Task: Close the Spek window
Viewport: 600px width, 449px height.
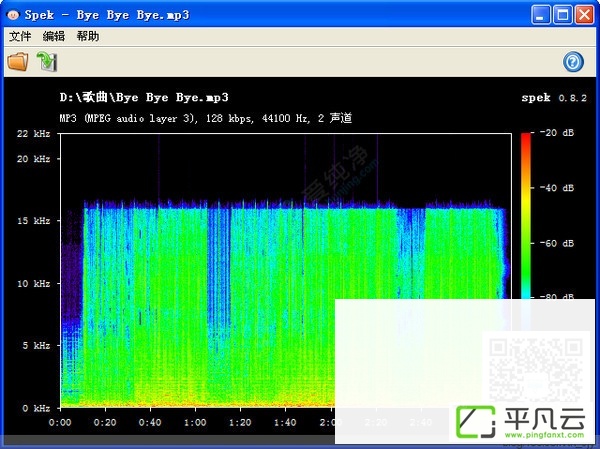Action: (585, 15)
